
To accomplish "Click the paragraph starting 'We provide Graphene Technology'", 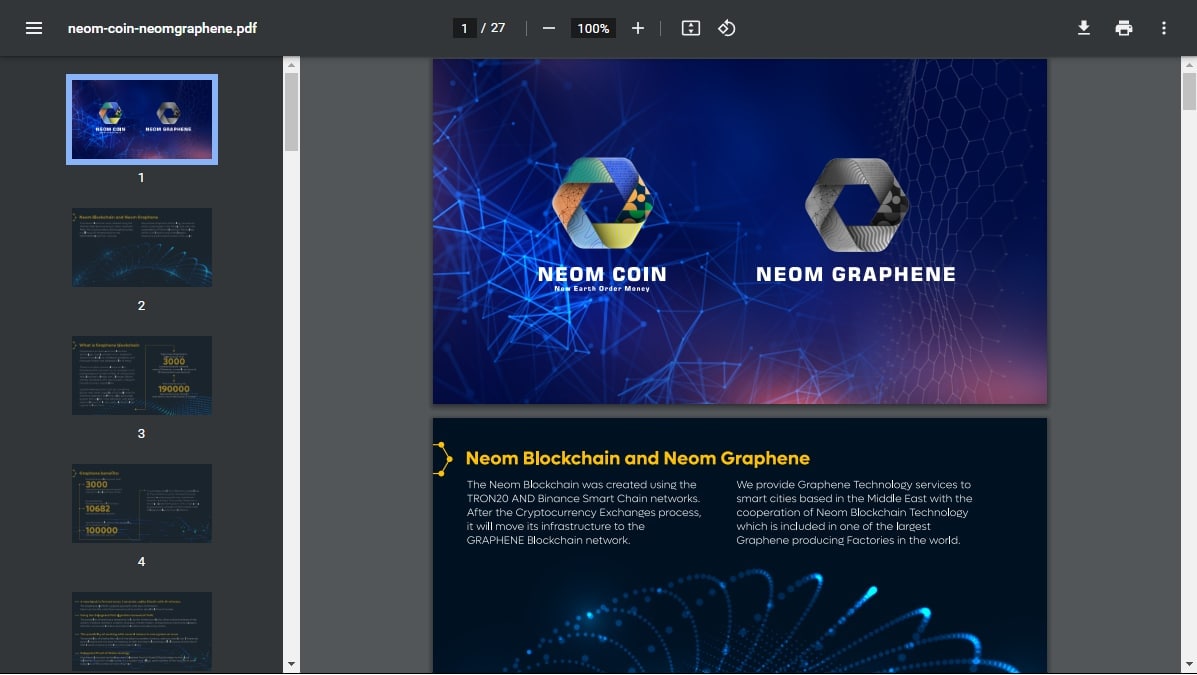I will 854,512.
